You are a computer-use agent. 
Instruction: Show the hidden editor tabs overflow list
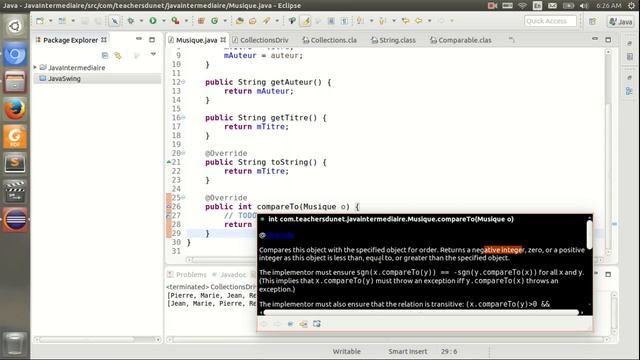click(x=511, y=40)
